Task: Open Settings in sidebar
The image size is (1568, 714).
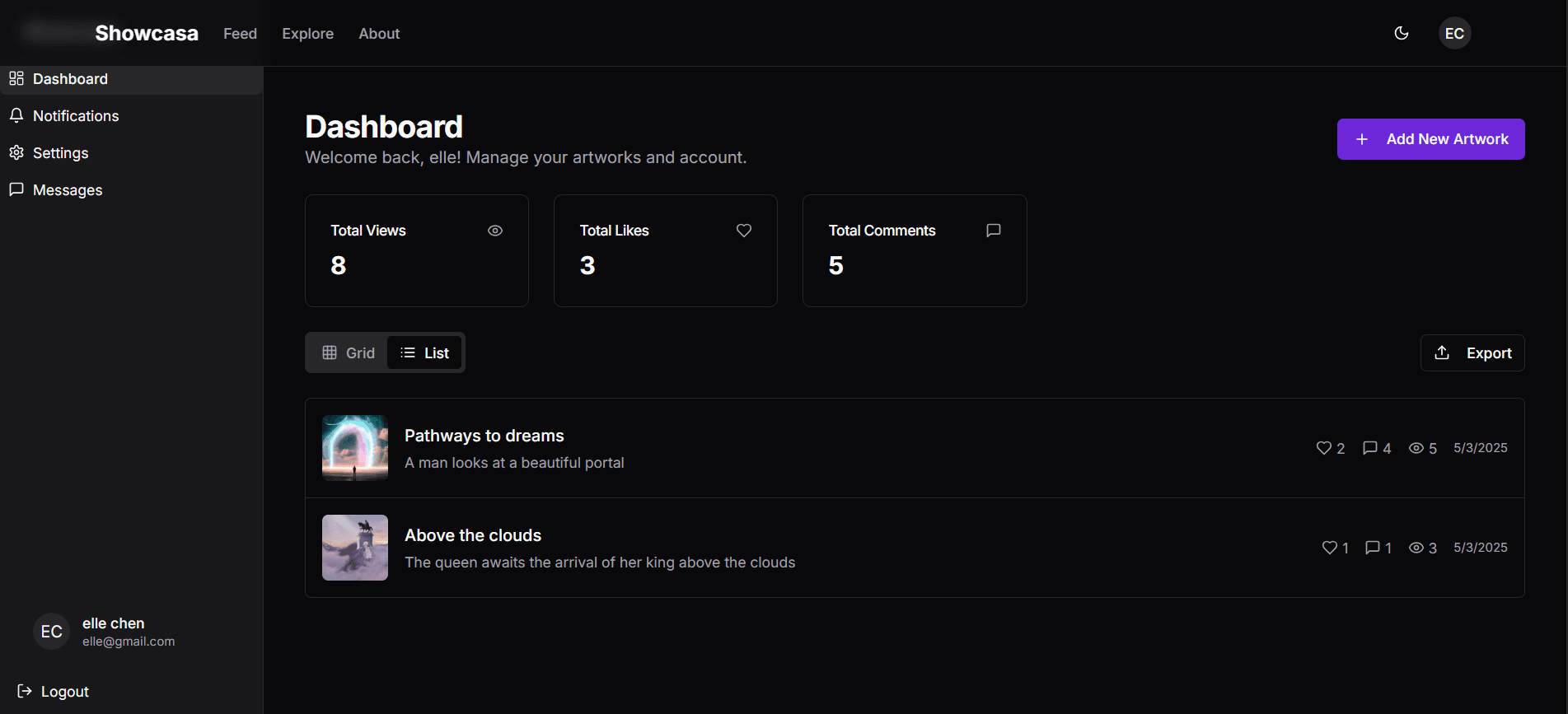Action: coord(132,153)
